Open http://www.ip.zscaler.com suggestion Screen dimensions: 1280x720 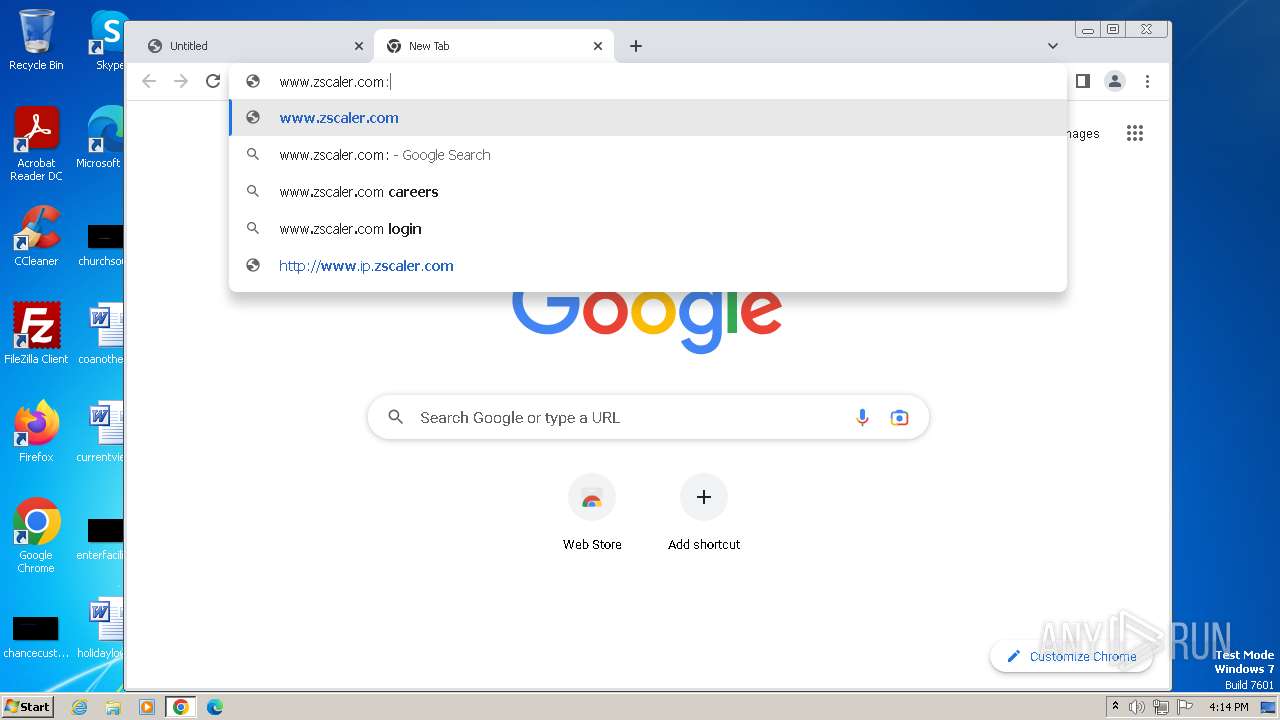[648, 266]
